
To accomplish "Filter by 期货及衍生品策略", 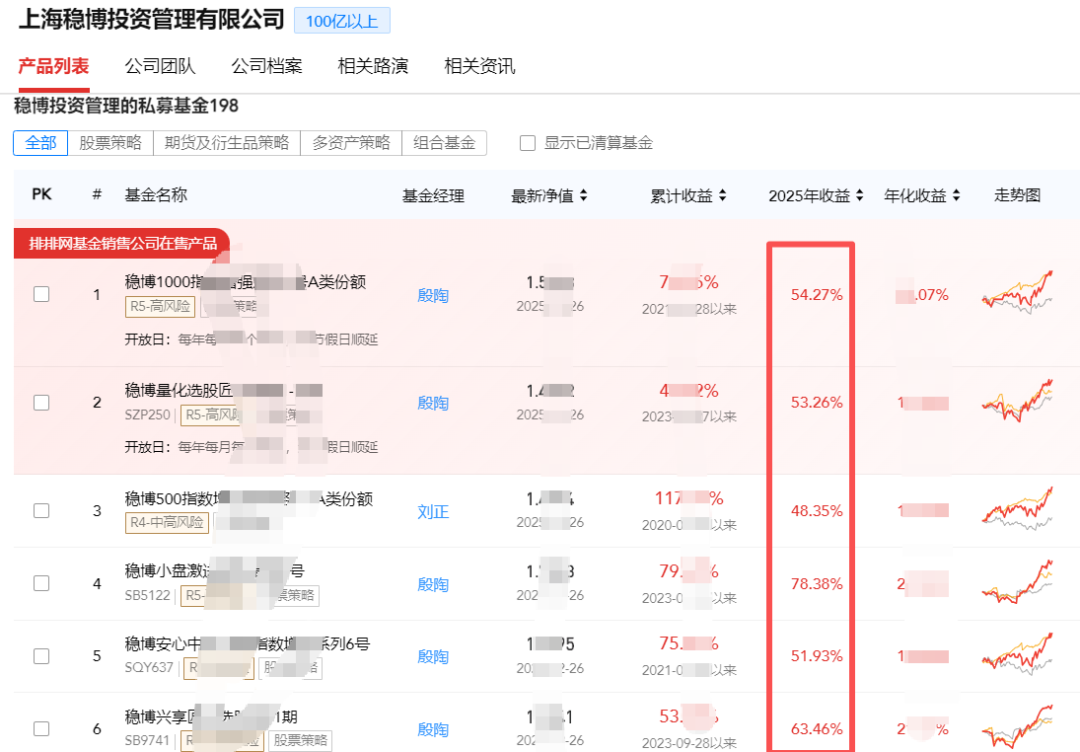I will 227,143.
